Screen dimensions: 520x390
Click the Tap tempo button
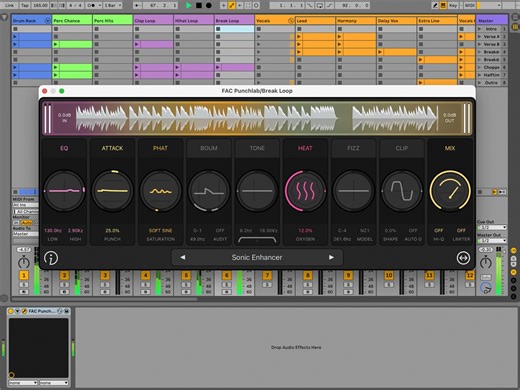25,6
